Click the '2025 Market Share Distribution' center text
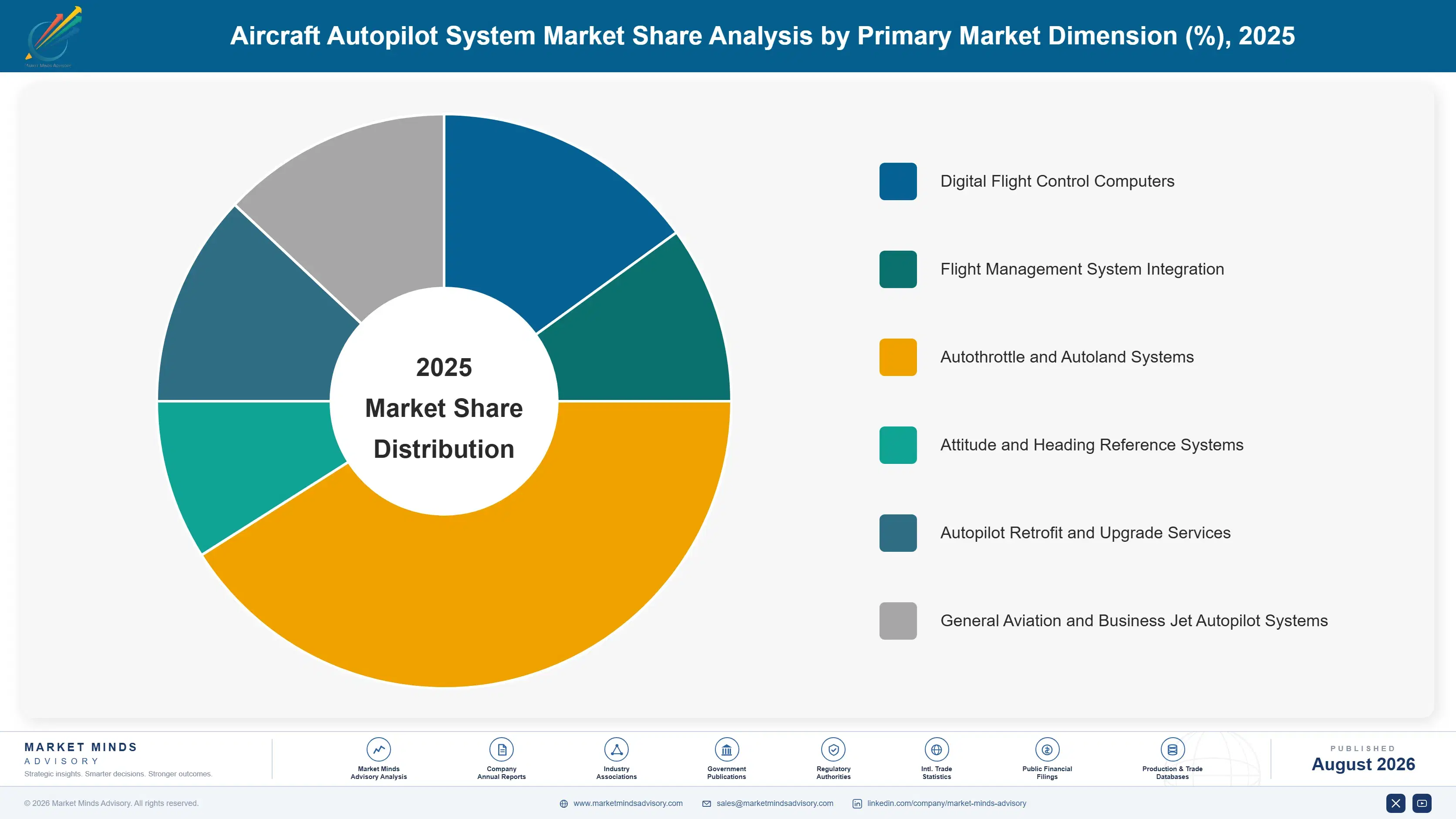1456x819 pixels. point(444,408)
